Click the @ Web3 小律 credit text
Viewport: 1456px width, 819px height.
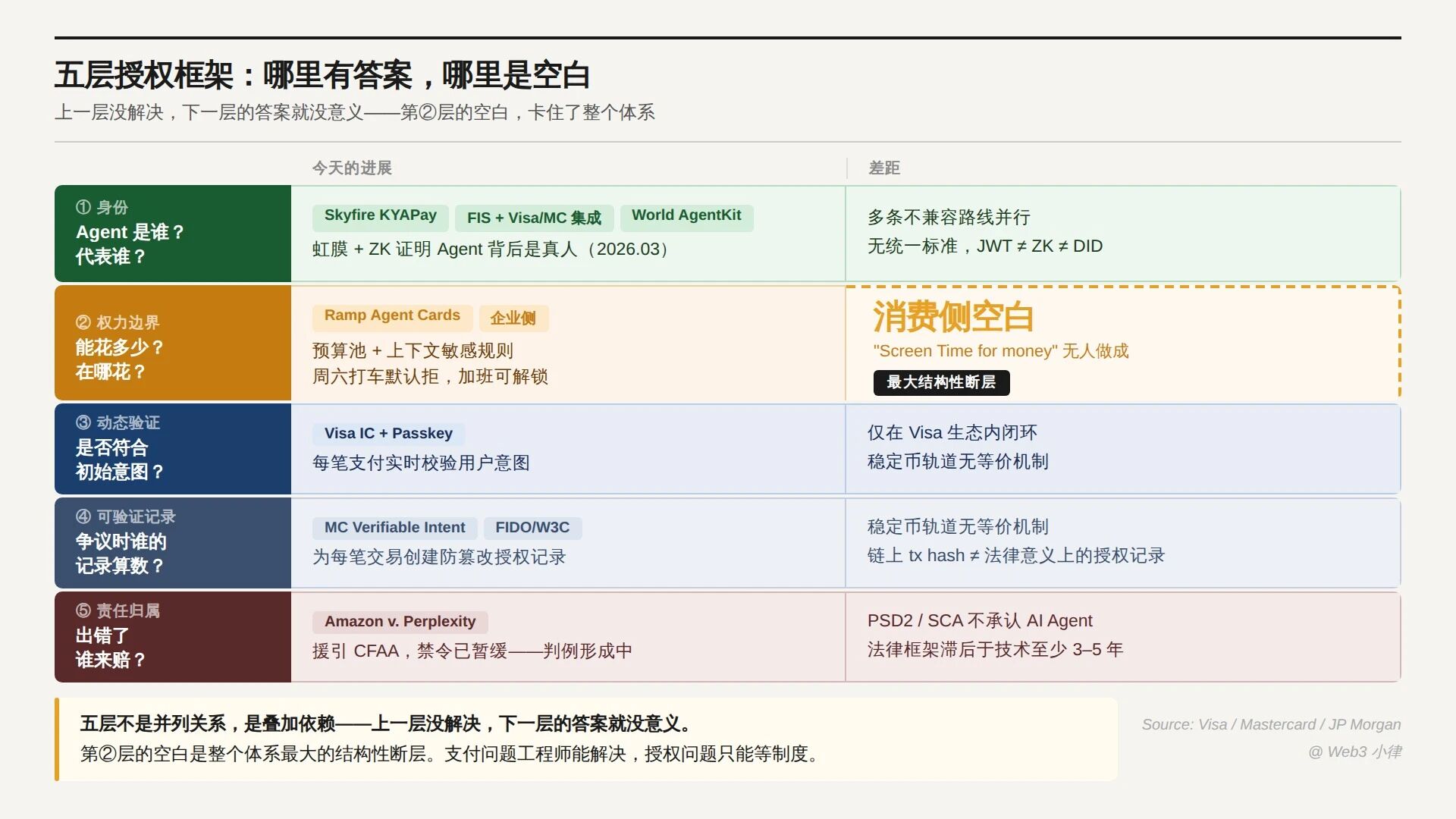point(1354,752)
